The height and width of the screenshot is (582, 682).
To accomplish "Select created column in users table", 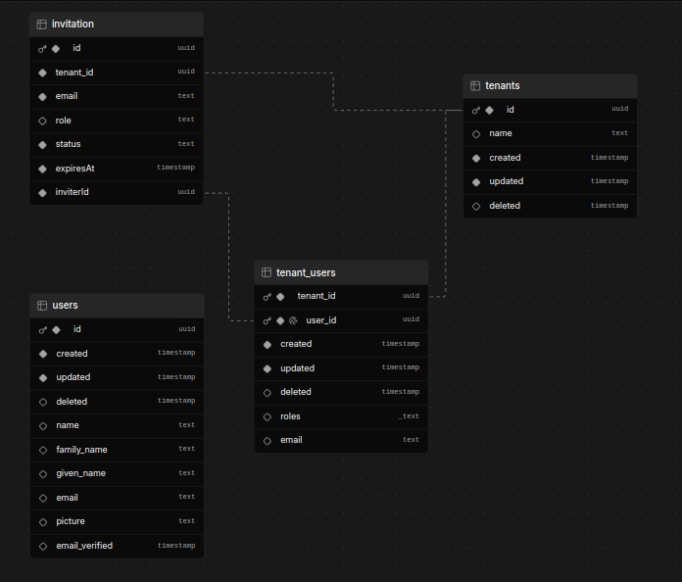I will [x=117, y=354].
